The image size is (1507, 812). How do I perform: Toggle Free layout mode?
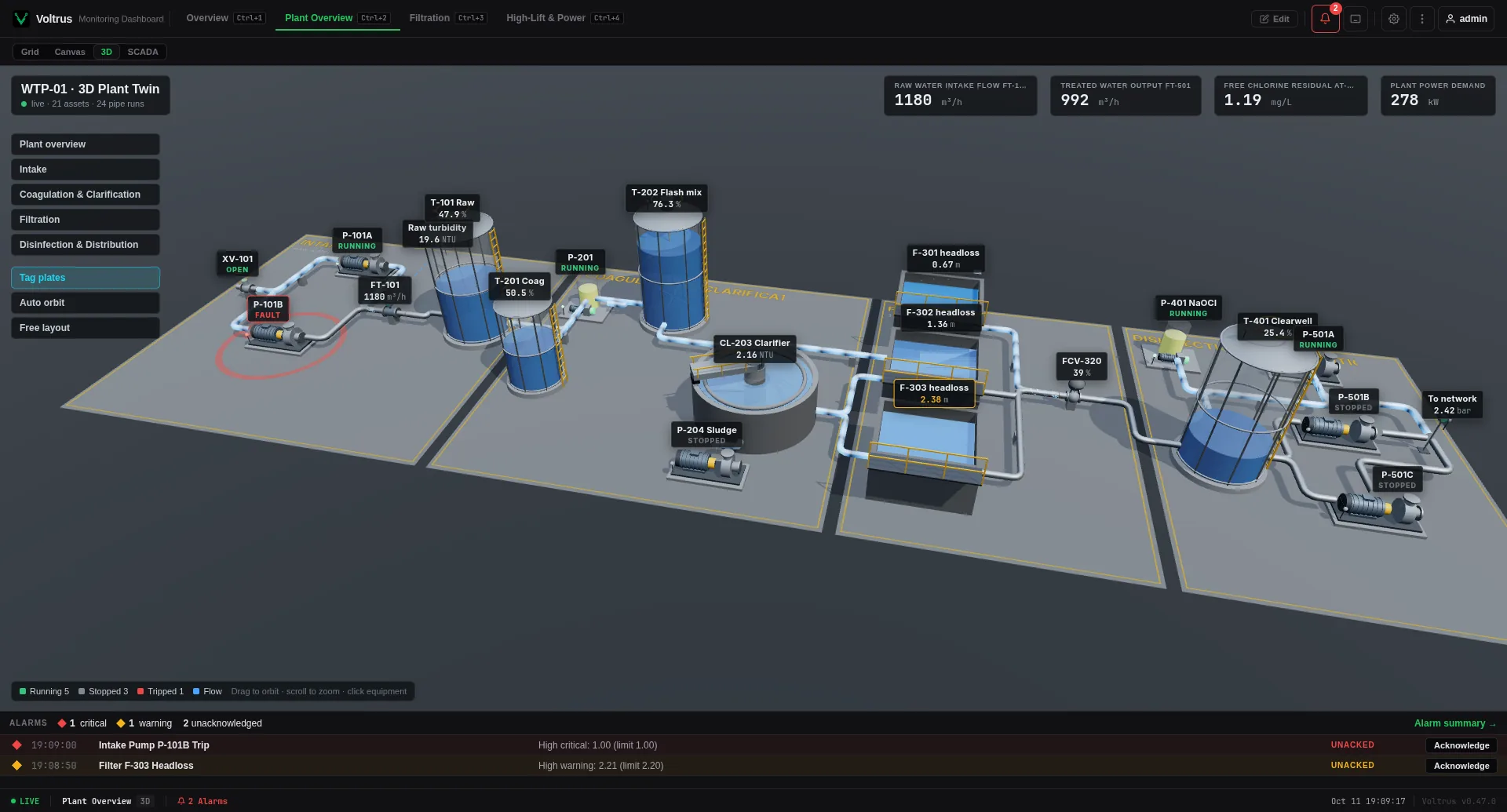[x=86, y=328]
